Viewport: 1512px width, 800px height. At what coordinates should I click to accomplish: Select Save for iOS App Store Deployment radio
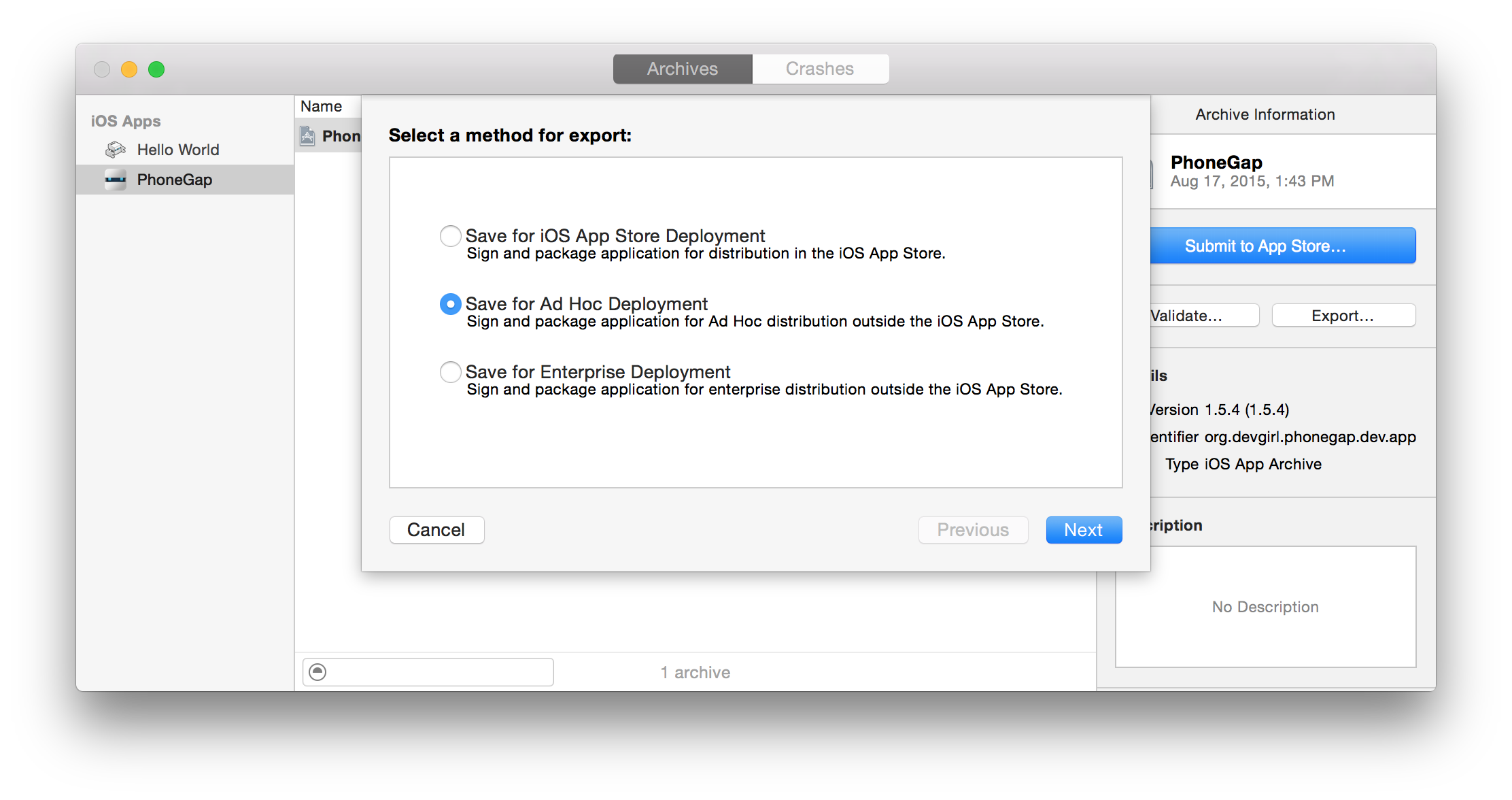pyautogui.click(x=450, y=236)
